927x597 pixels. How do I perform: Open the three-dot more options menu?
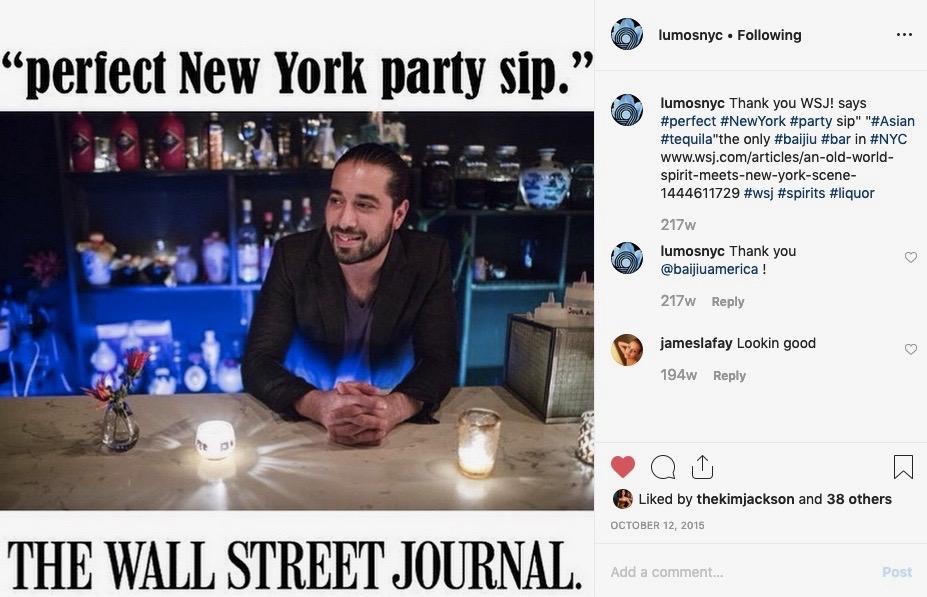coord(904,35)
